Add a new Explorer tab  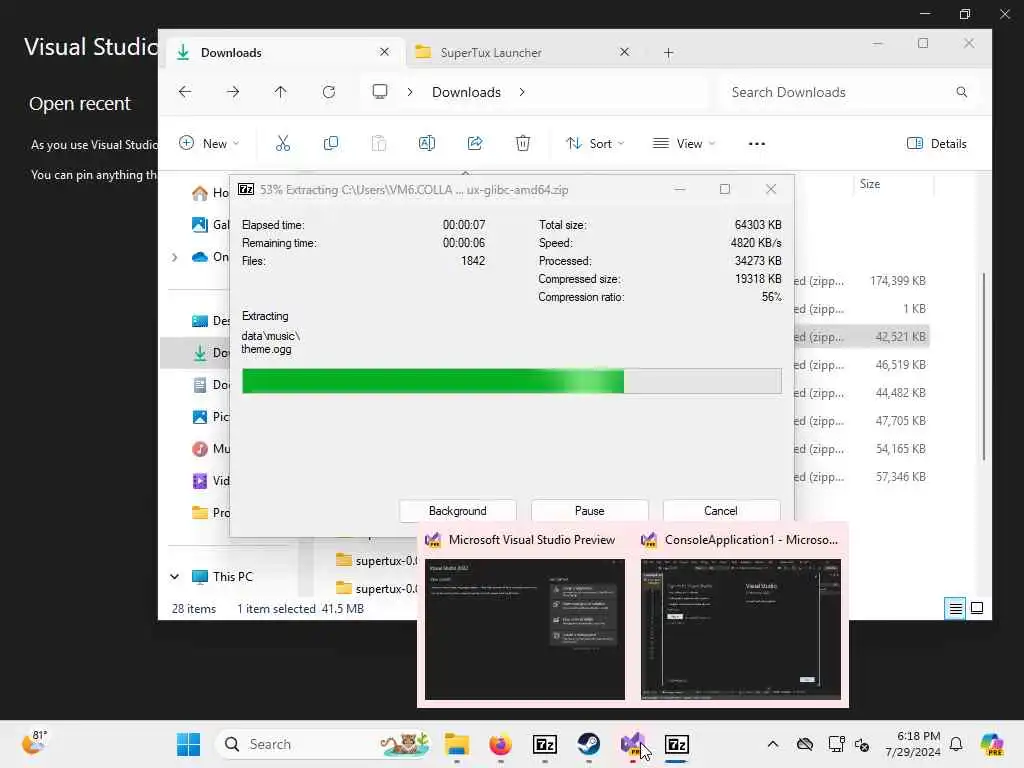(x=668, y=53)
